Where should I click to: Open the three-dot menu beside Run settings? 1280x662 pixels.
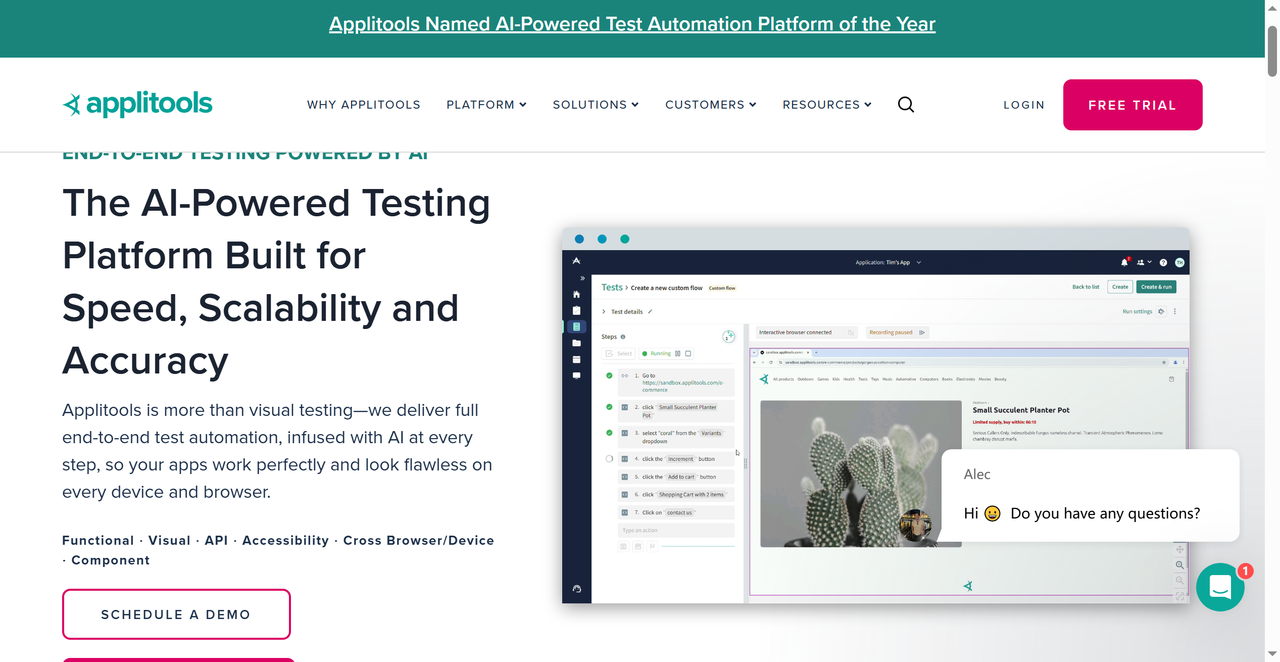tap(1175, 312)
